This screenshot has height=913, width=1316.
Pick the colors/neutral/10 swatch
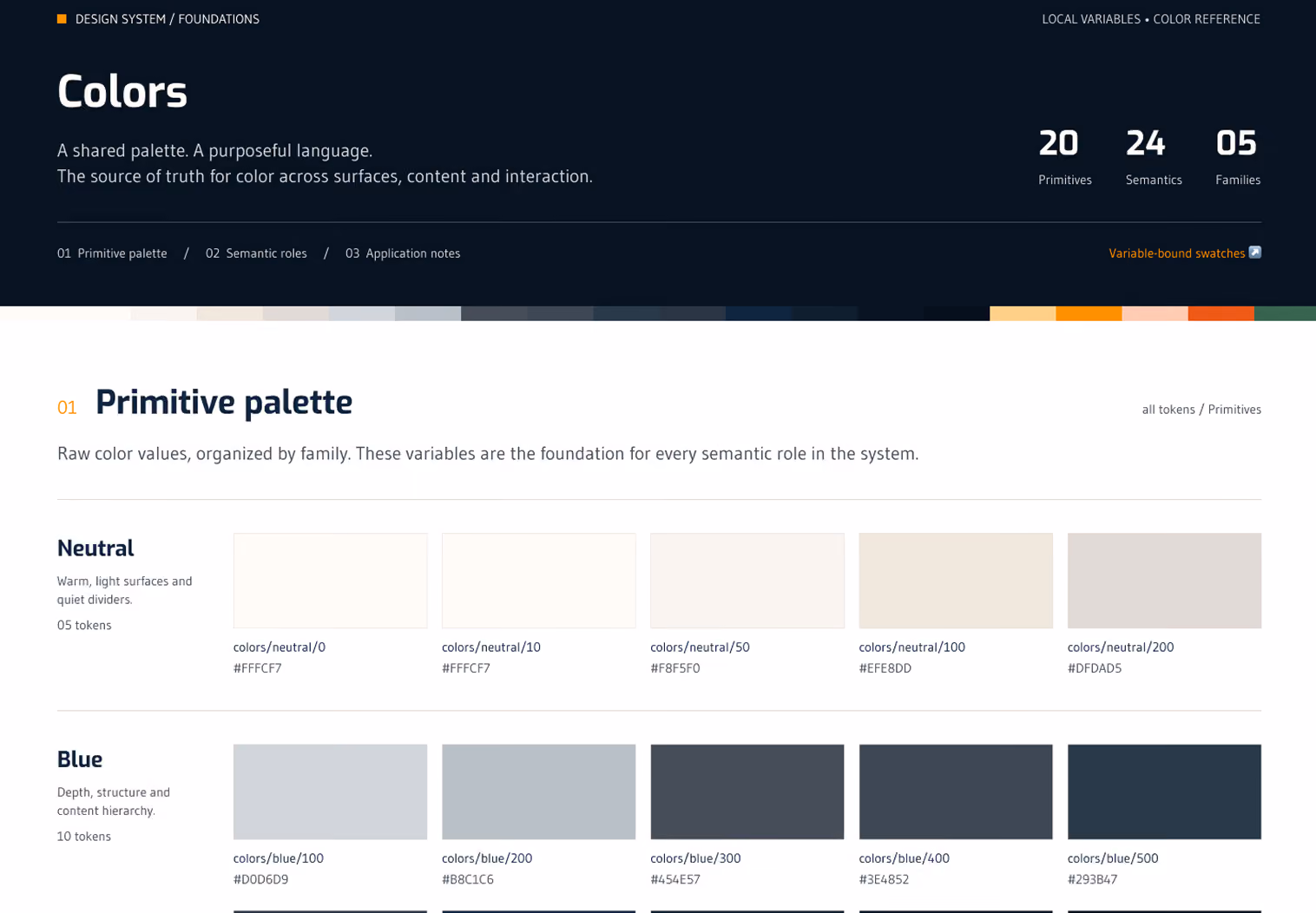pyautogui.click(x=538, y=581)
